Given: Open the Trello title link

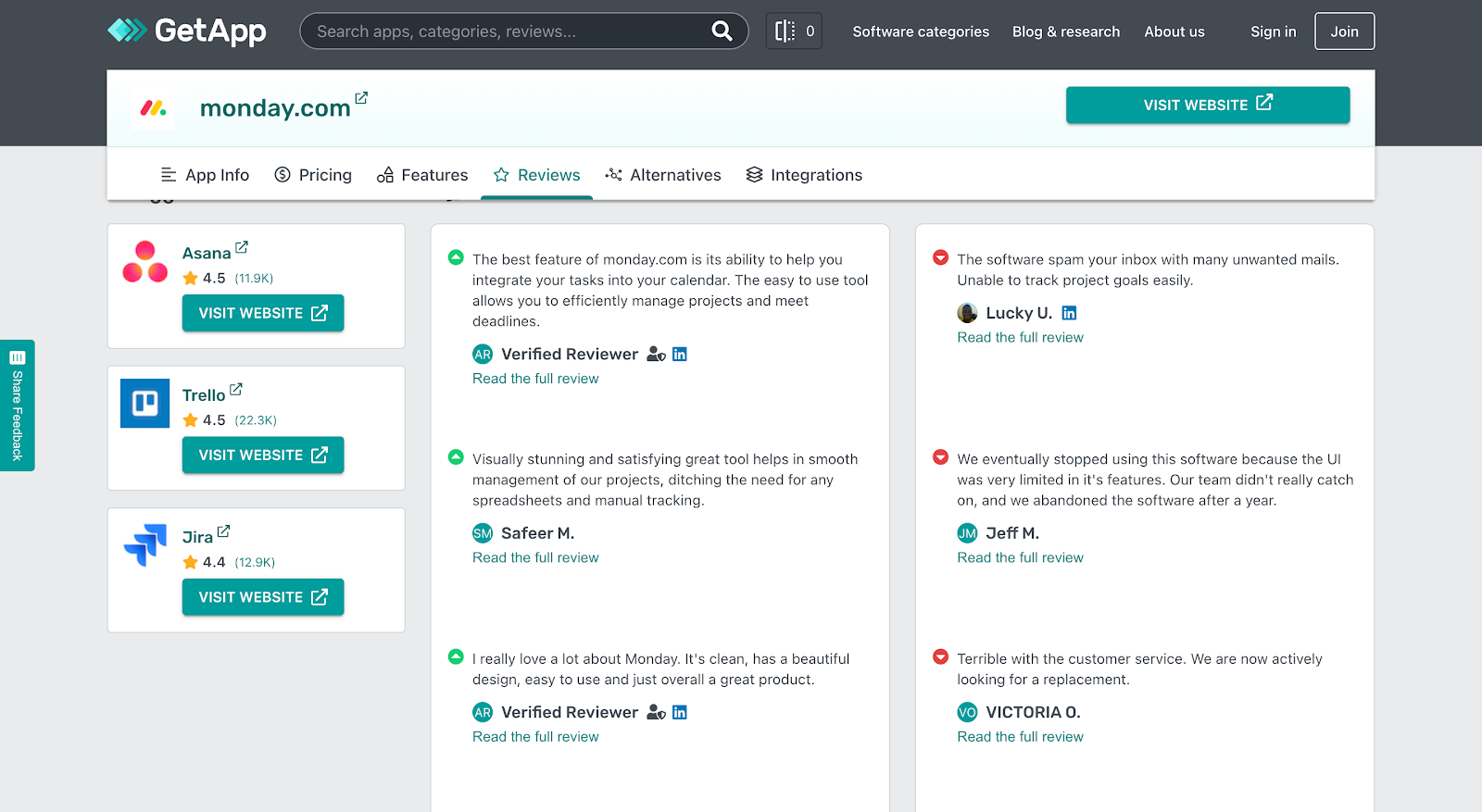Looking at the screenshot, I should pyautogui.click(x=204, y=395).
